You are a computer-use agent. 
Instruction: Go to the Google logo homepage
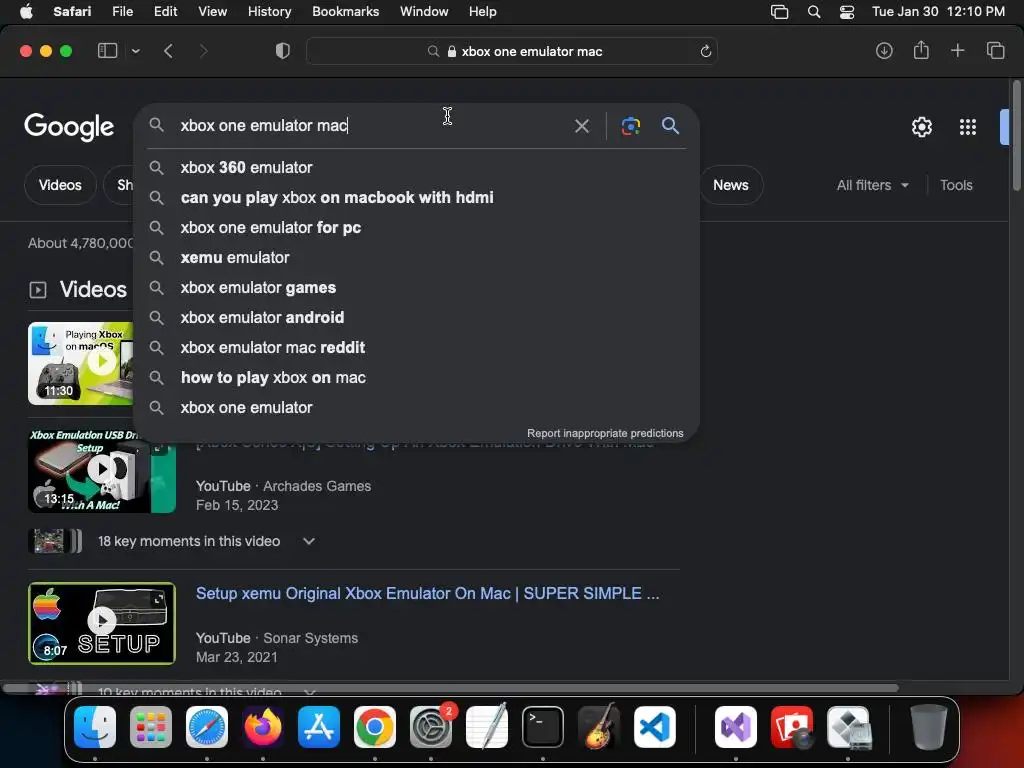coord(69,127)
